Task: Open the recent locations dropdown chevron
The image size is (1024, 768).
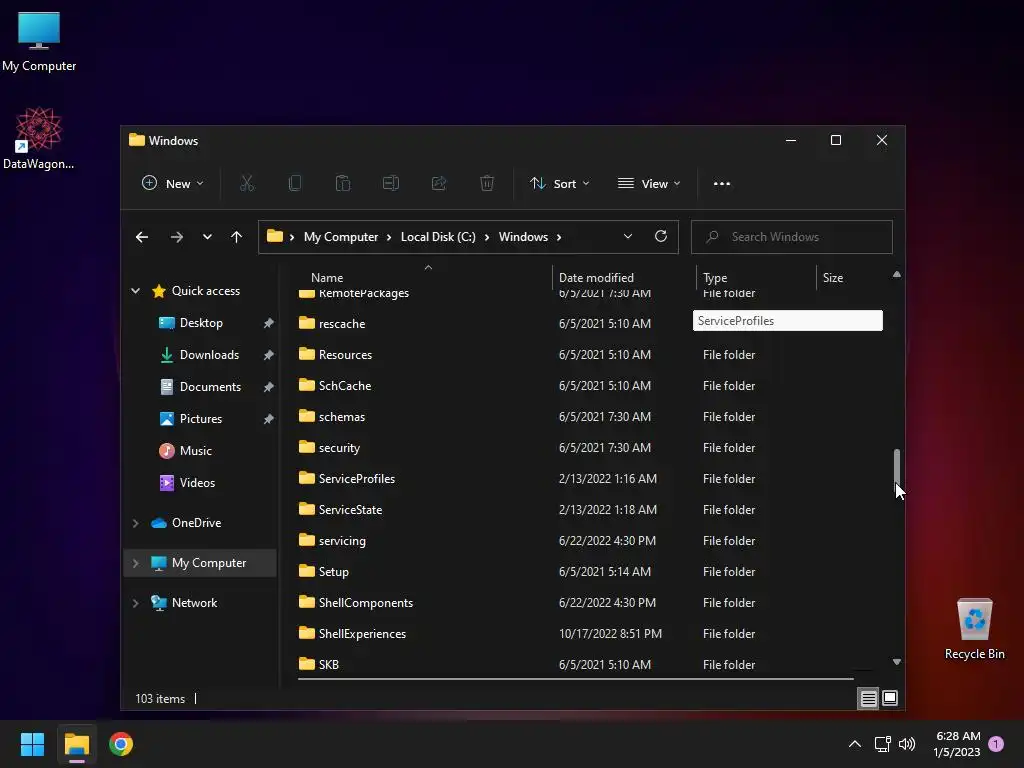Action: coord(207,236)
